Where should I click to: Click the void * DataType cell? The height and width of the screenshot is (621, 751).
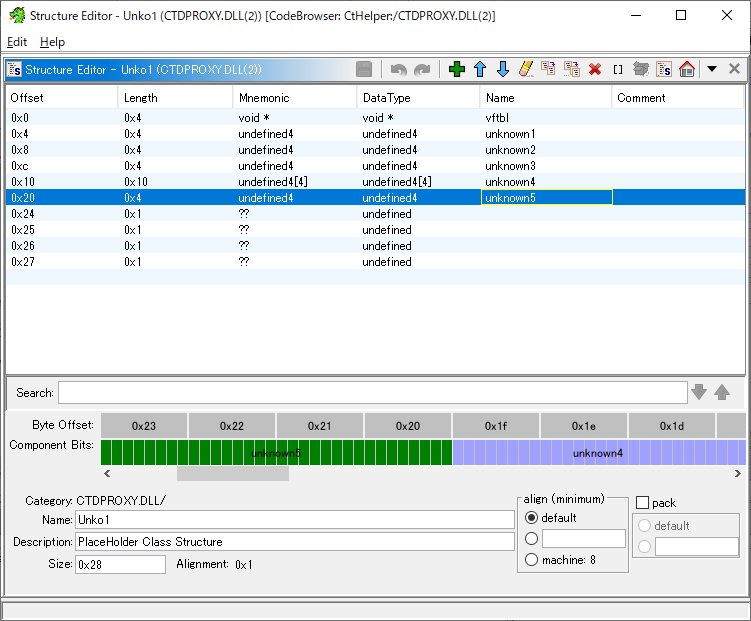click(x=418, y=118)
